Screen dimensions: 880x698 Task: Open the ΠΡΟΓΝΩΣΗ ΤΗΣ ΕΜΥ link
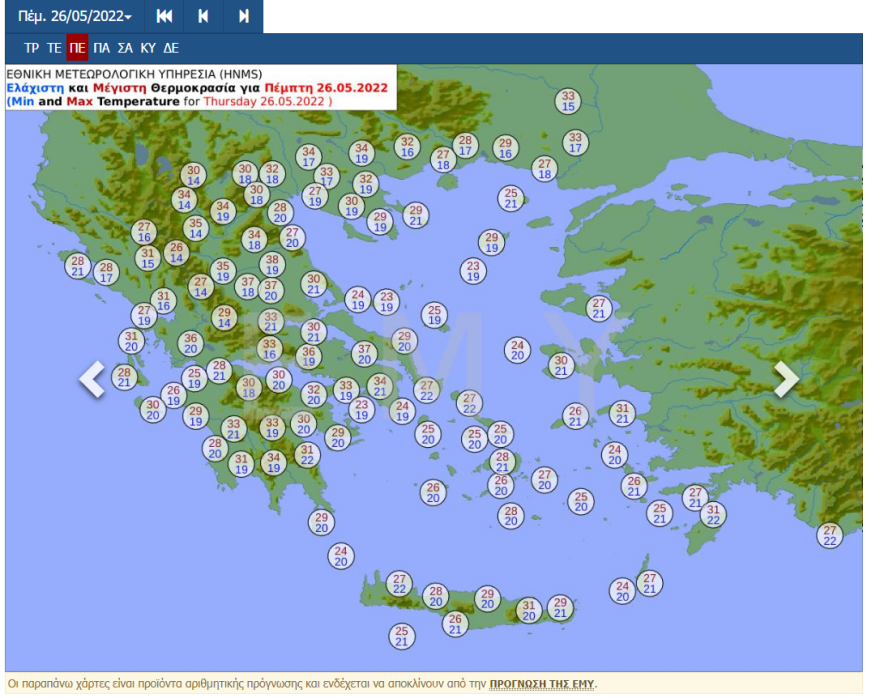click(x=541, y=684)
